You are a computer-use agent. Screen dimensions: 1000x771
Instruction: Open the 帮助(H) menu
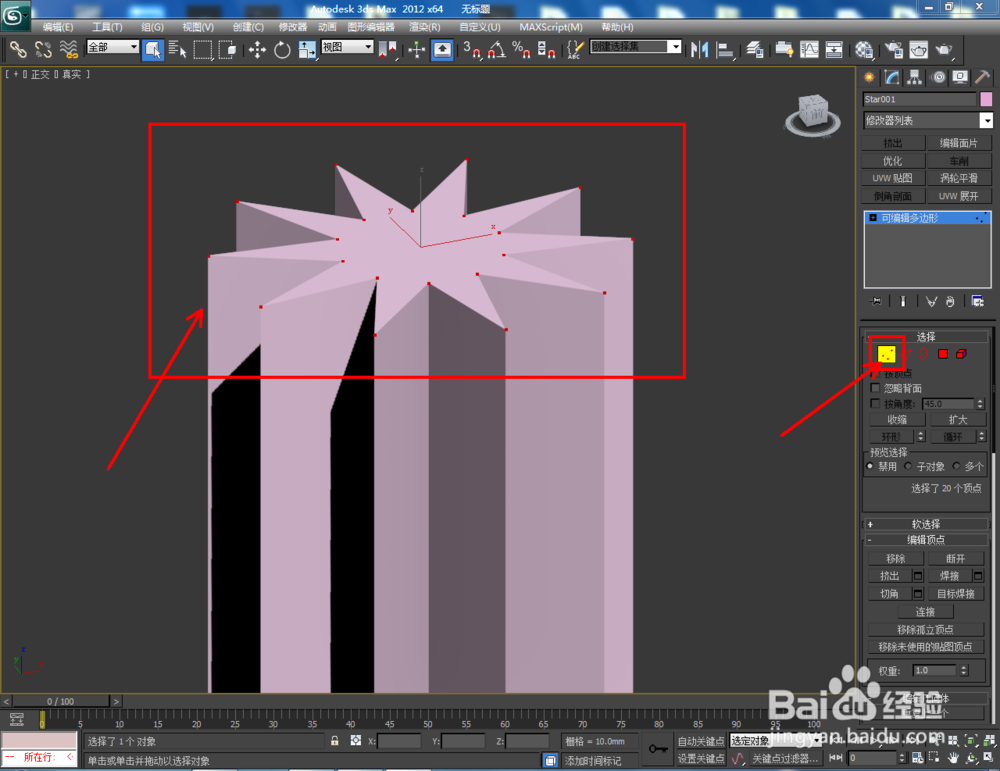(617, 27)
